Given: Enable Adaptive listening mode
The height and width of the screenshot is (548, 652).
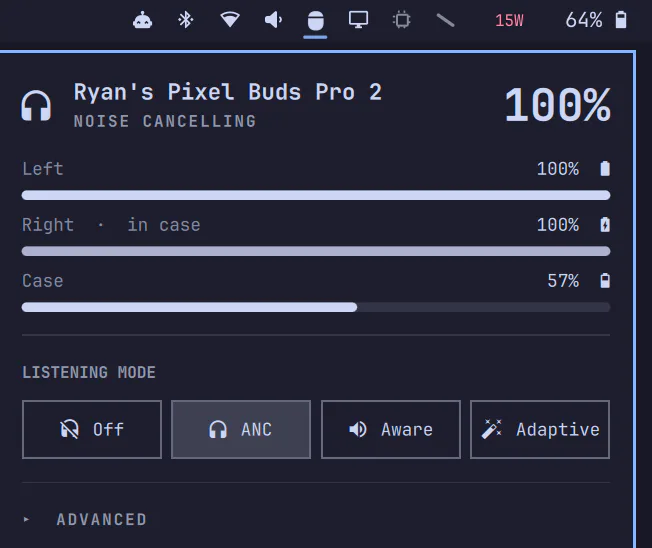Looking at the screenshot, I should click(540, 430).
